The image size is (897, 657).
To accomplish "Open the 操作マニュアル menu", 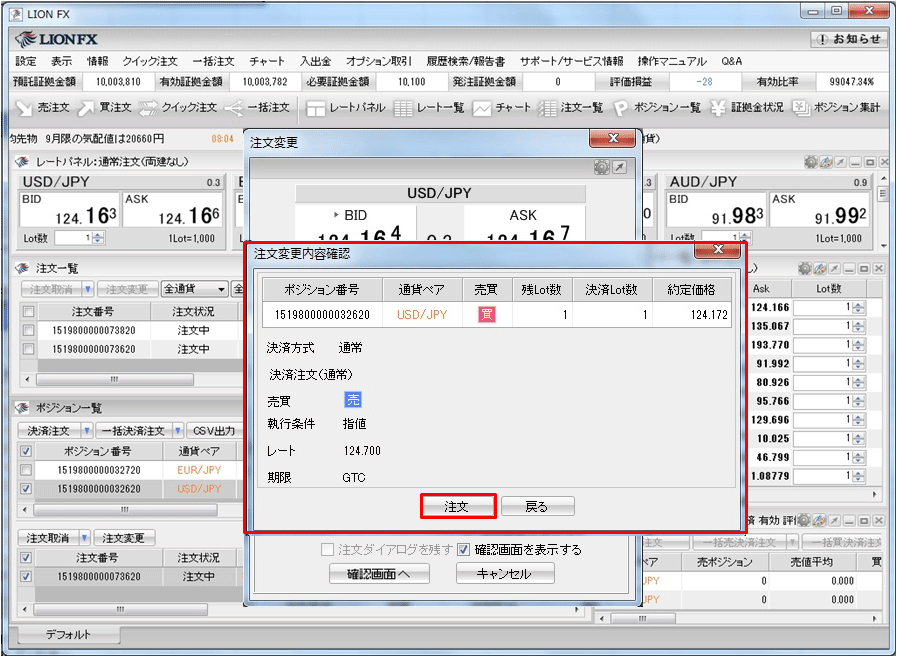I will [x=672, y=61].
